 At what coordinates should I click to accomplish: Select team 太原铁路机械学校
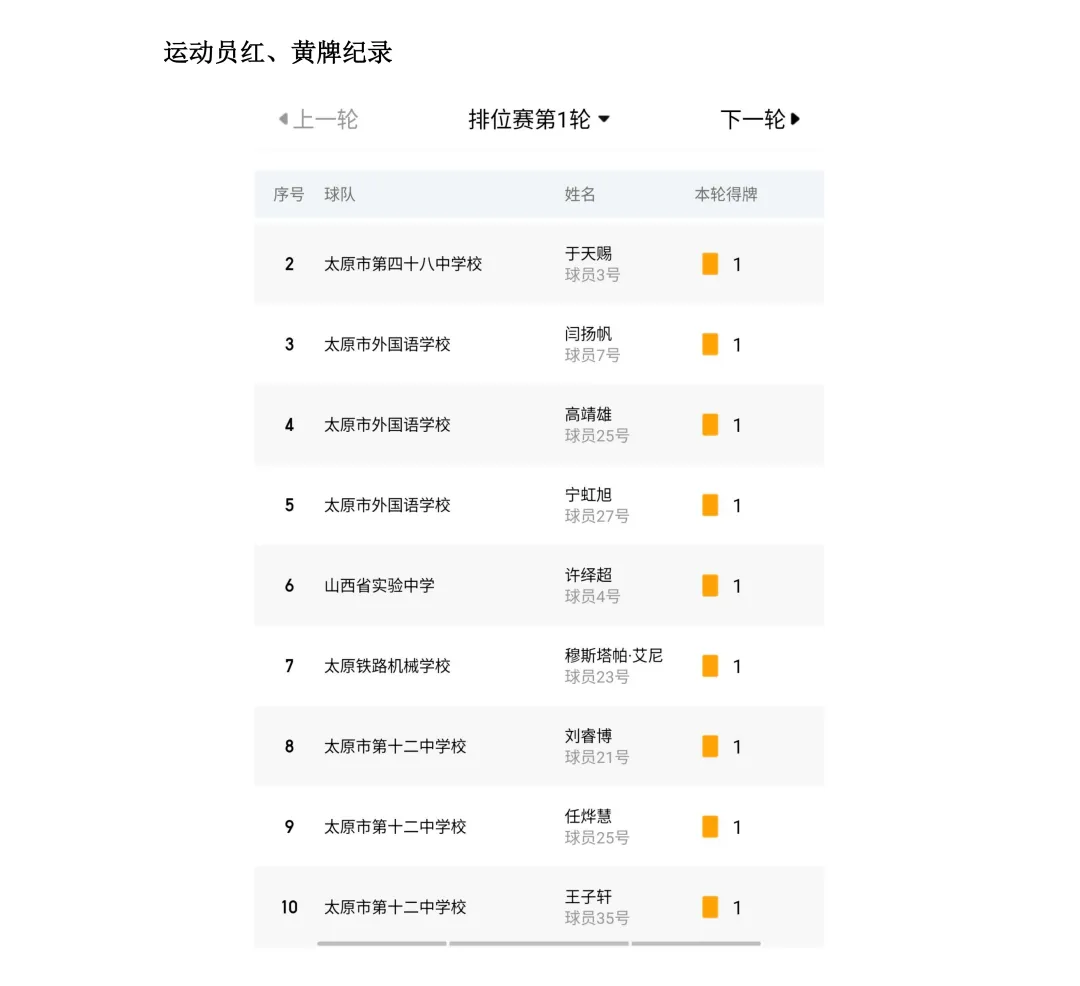387,666
